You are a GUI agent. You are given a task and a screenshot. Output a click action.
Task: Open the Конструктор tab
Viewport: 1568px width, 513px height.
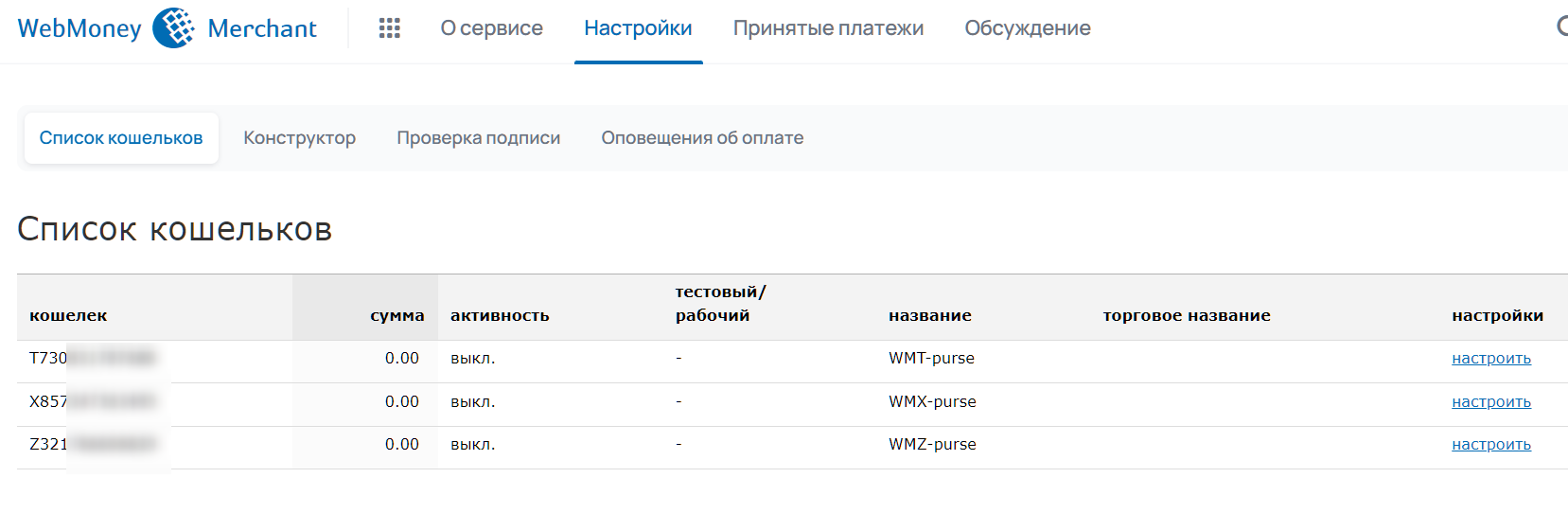coord(299,138)
